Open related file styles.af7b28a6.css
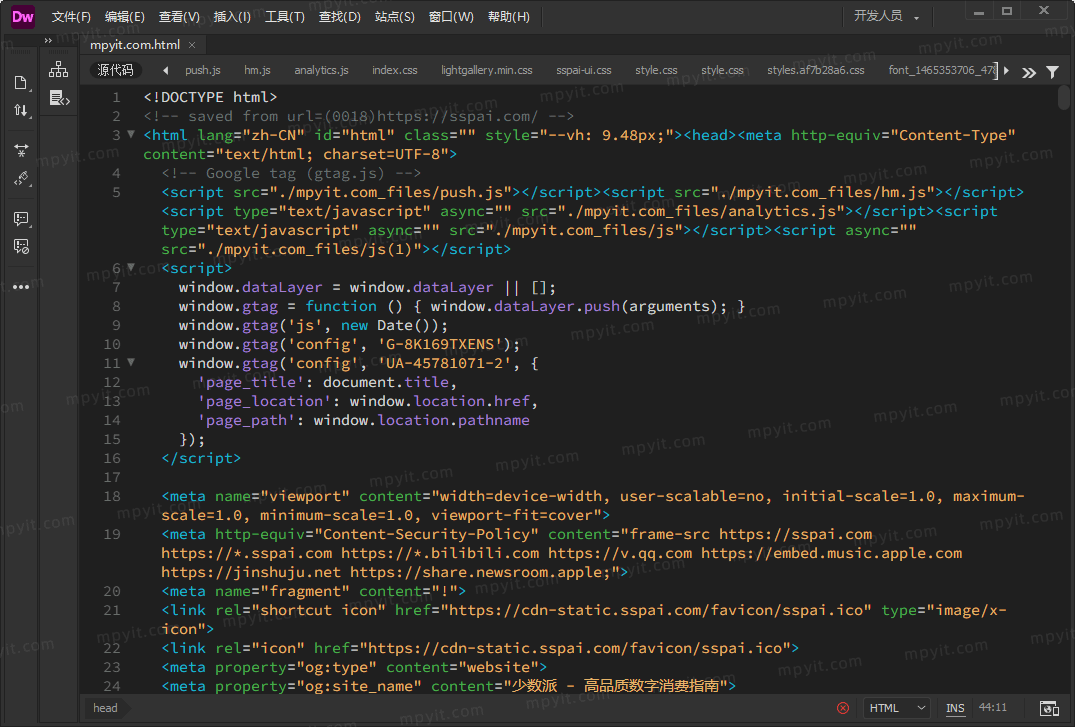This screenshot has width=1075, height=727. click(815, 70)
